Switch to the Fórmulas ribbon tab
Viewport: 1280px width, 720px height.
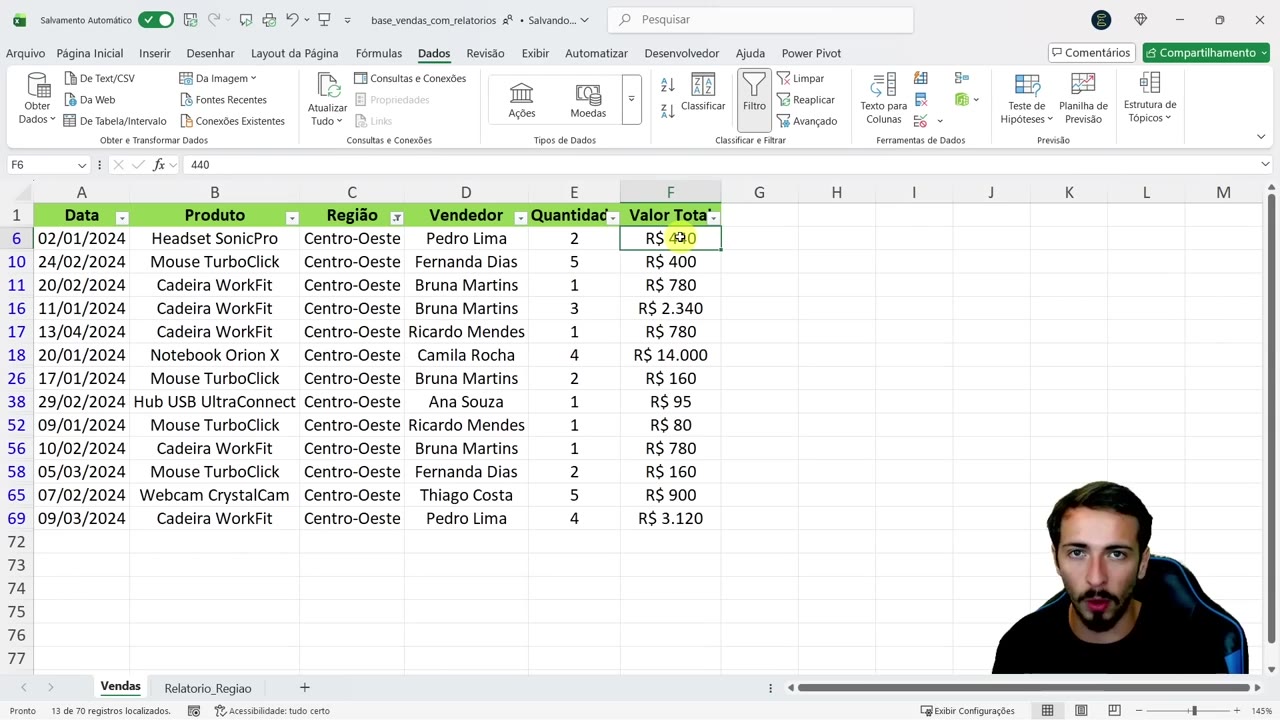[379, 53]
